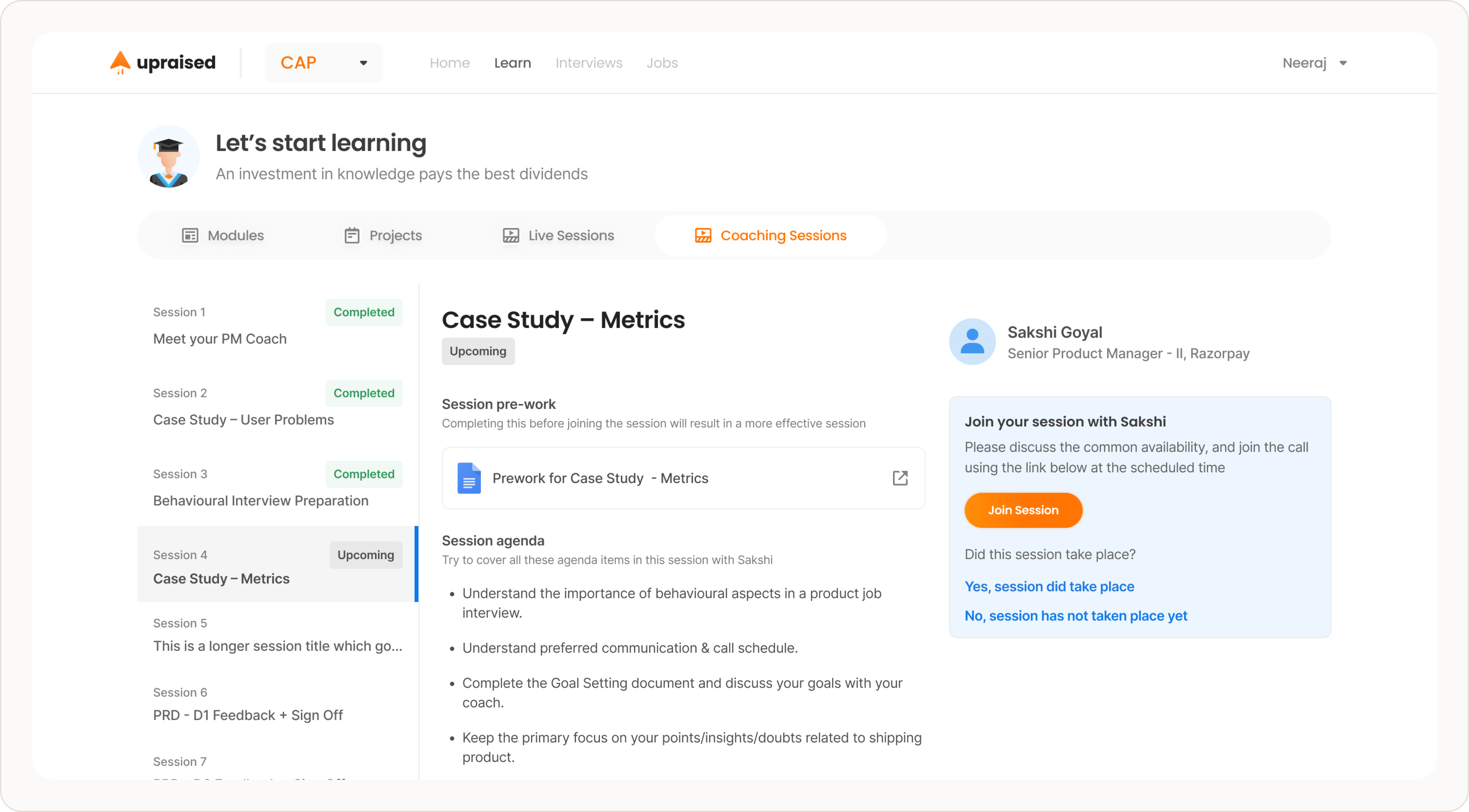Image resolution: width=1469 pixels, height=812 pixels.
Task: Choose No, session has not taken place yet
Action: pyautogui.click(x=1076, y=616)
